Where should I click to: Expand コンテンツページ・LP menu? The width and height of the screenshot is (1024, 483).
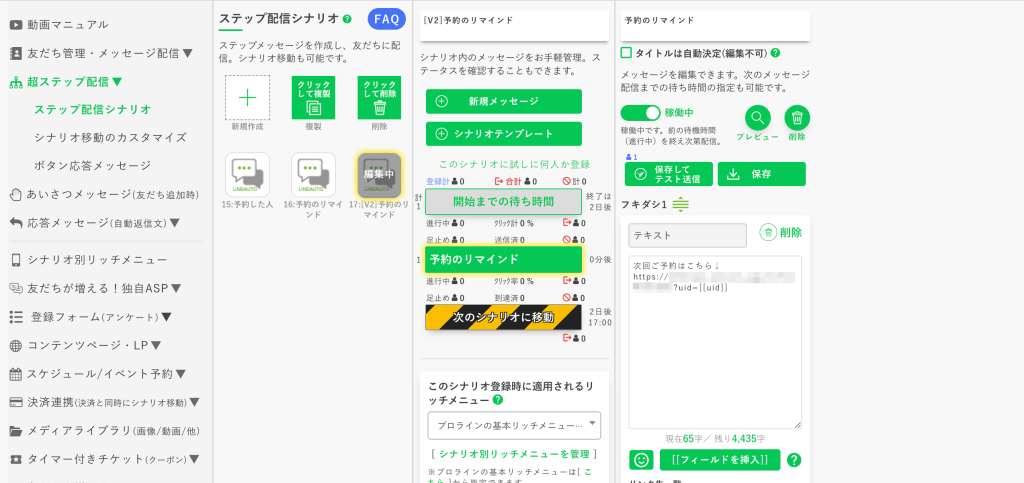[x=86, y=345]
